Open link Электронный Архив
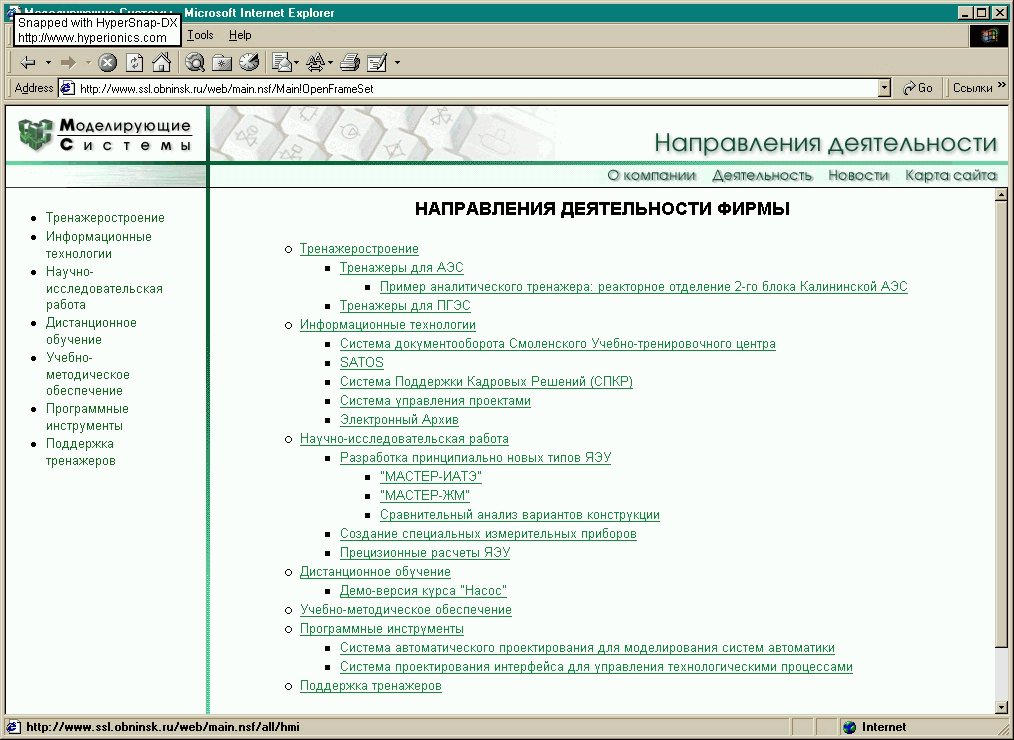Screen dimensions: 1014x740 tap(399, 420)
